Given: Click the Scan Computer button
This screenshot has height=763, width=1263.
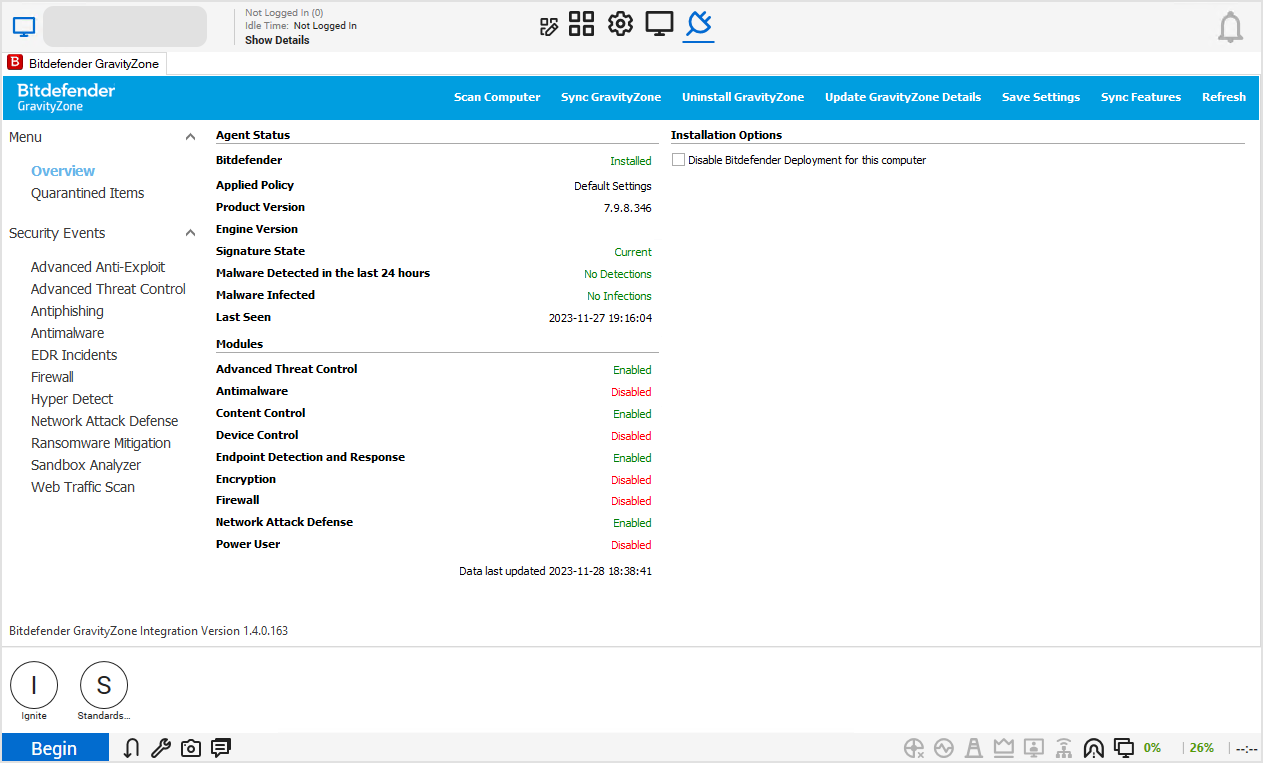Looking at the screenshot, I should tap(497, 97).
